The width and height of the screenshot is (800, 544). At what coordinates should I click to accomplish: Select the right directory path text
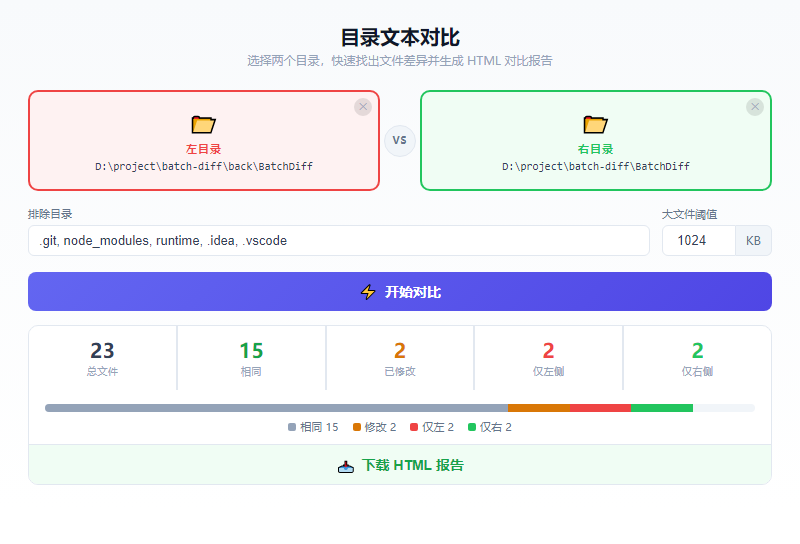coord(595,166)
